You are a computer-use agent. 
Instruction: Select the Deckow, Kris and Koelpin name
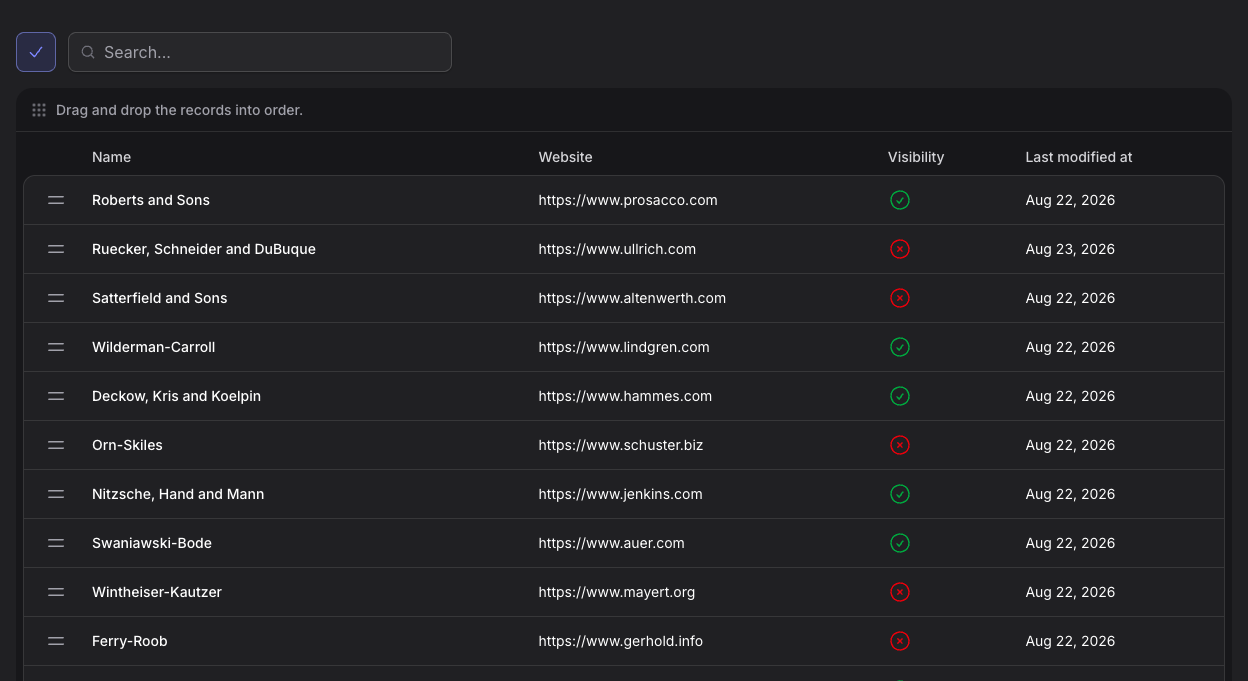(x=176, y=396)
